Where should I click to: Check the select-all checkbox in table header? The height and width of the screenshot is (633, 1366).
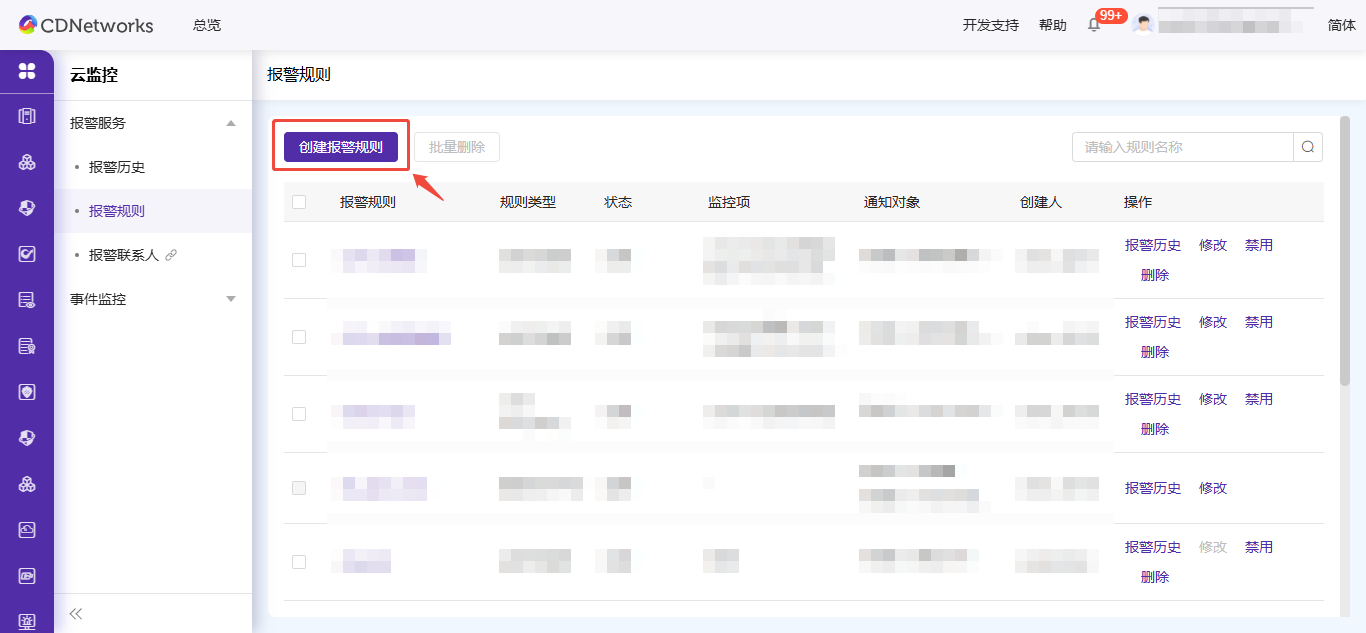(297, 201)
